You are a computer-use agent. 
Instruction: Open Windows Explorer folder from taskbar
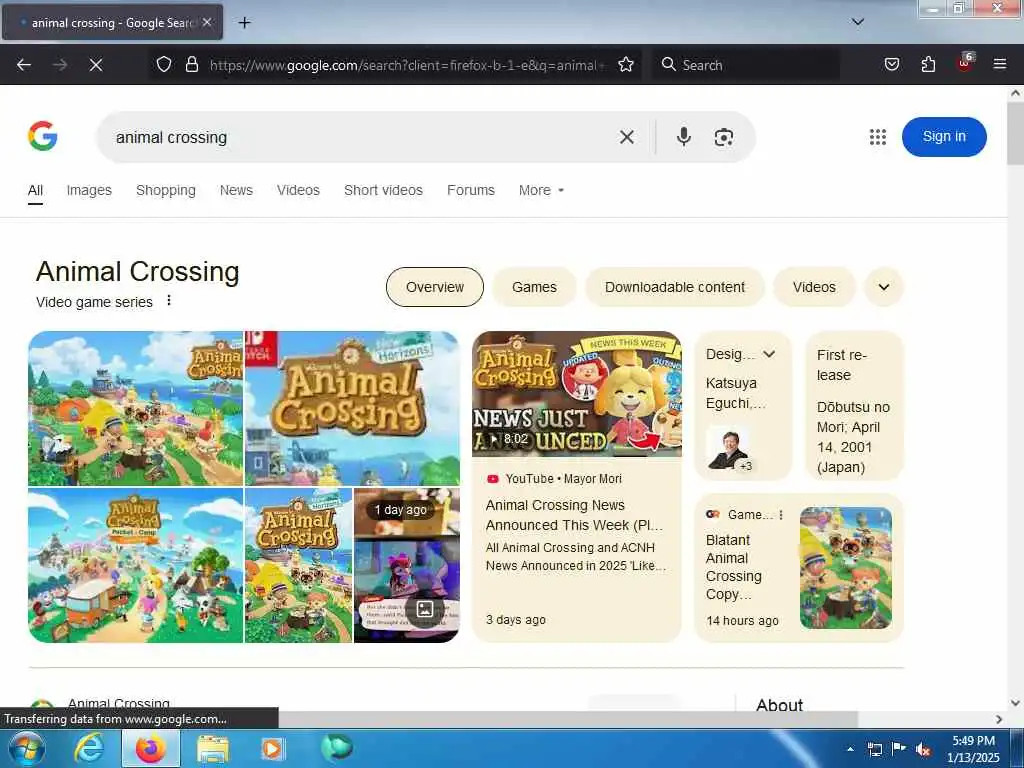213,749
